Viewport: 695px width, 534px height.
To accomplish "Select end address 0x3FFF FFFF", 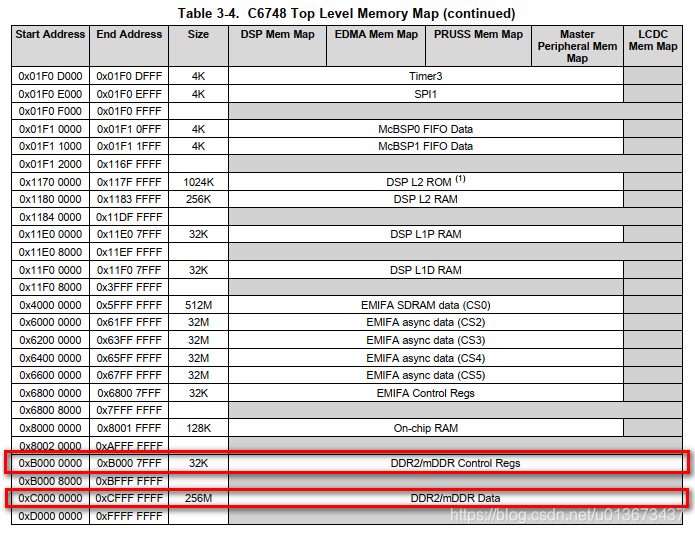I will tap(129, 287).
